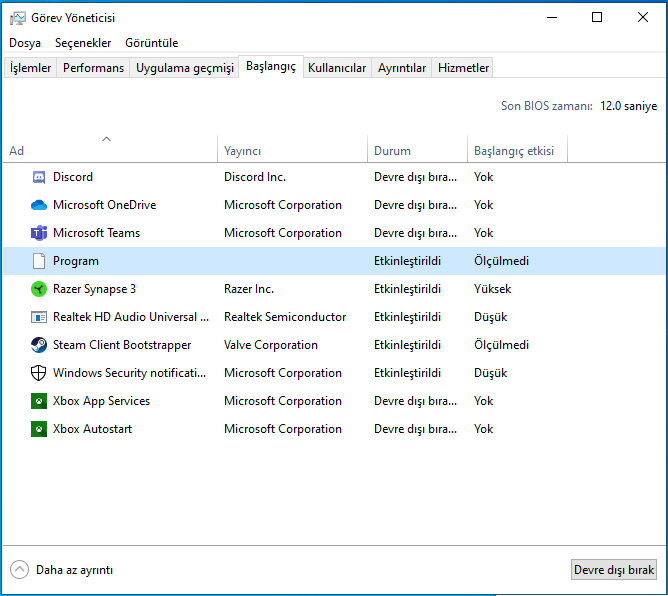This screenshot has height=596, width=668.
Task: Switch to the Kullanıcılar tab
Action: pyautogui.click(x=337, y=68)
